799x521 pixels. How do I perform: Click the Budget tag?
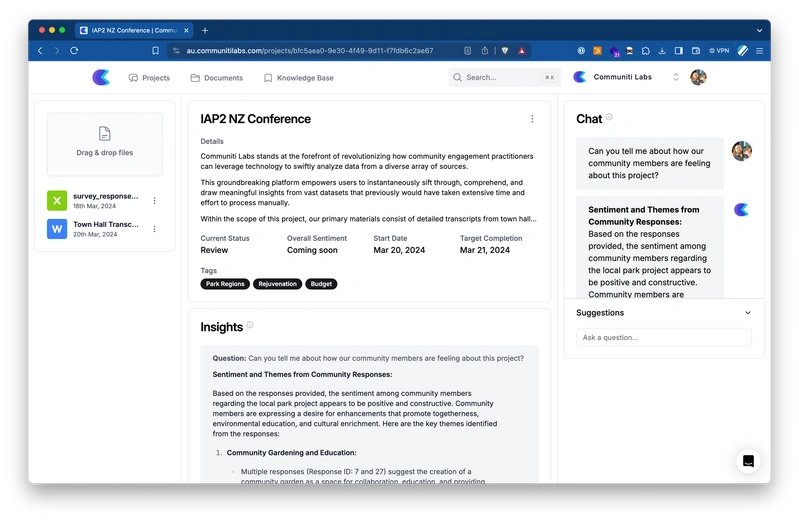[321, 284]
